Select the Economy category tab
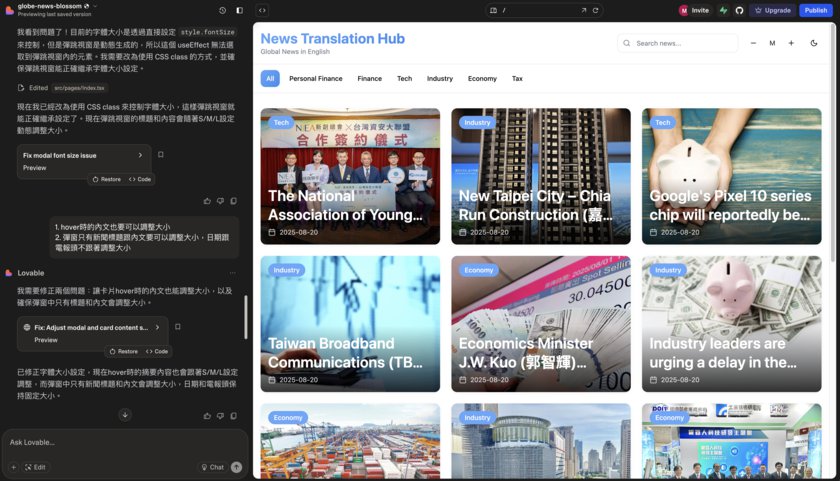Viewport: 840px width, 481px height. coord(482,78)
